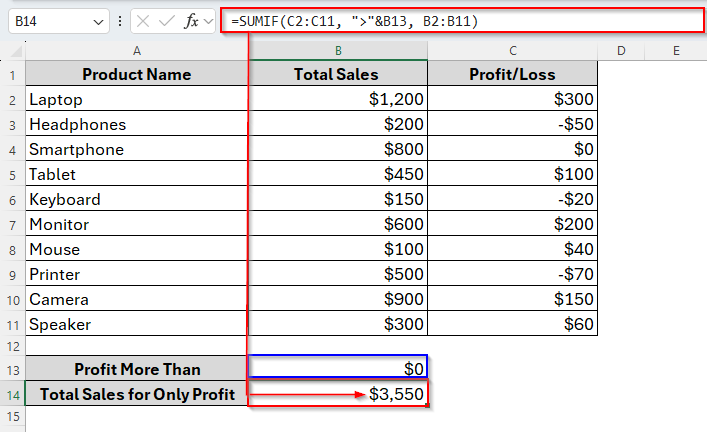Select the Camera $900 total sales cell
This screenshot has height=432, width=707.
pyautogui.click(x=338, y=300)
